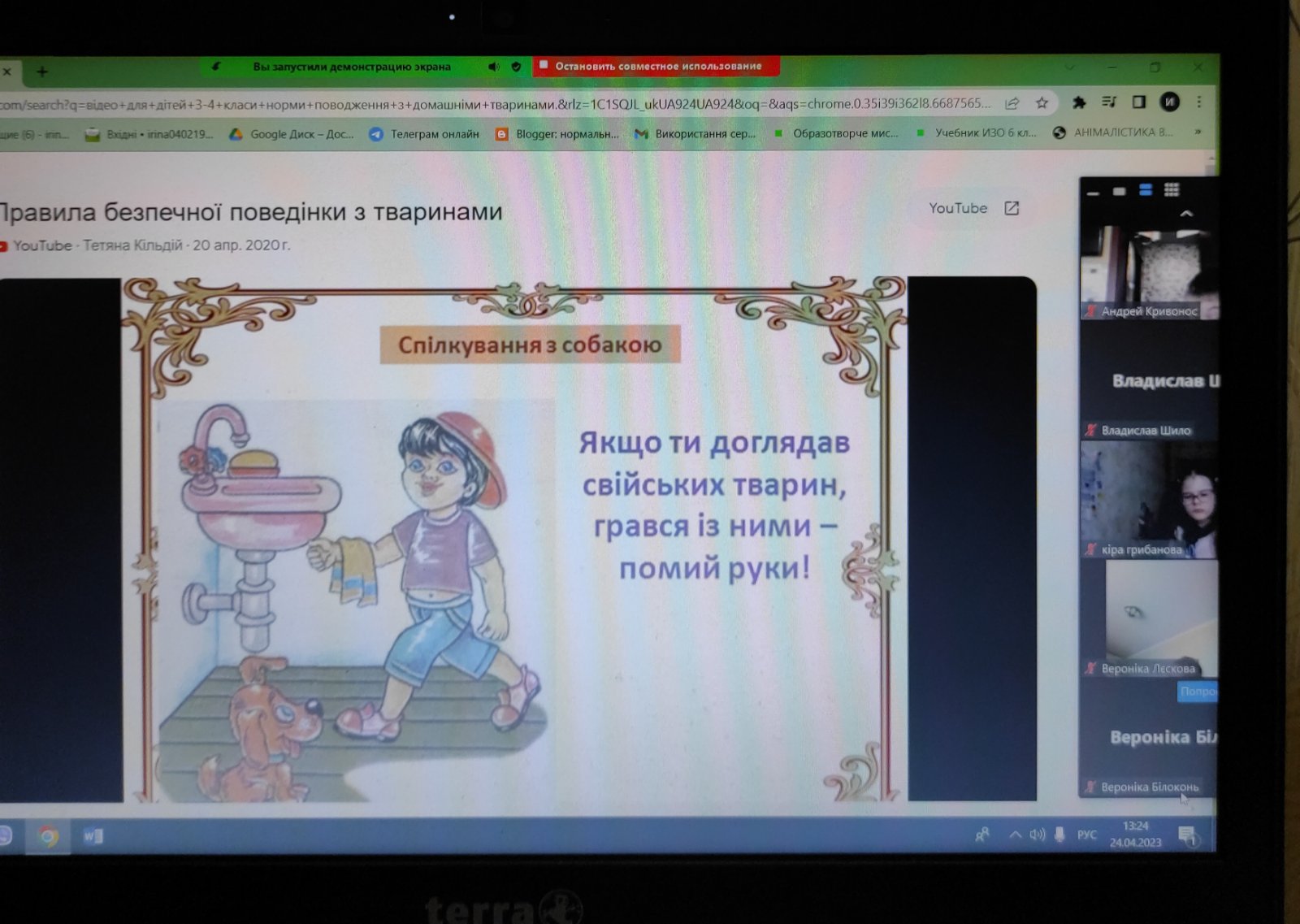Screen dimensions: 1300x924
Task: Open Chrome three-dot menu
Action: [x=1199, y=102]
